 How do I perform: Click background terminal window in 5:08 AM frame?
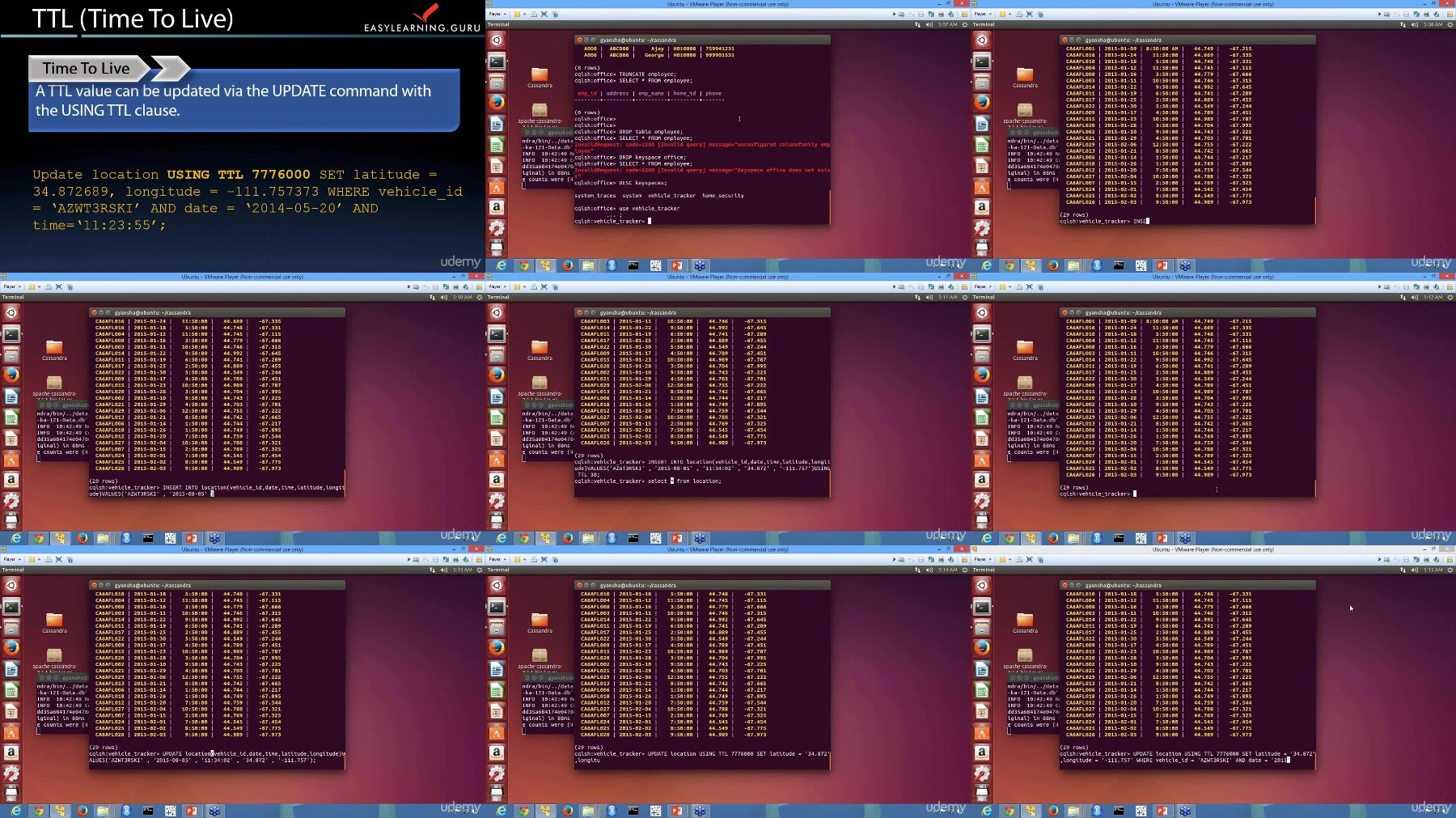1032,158
